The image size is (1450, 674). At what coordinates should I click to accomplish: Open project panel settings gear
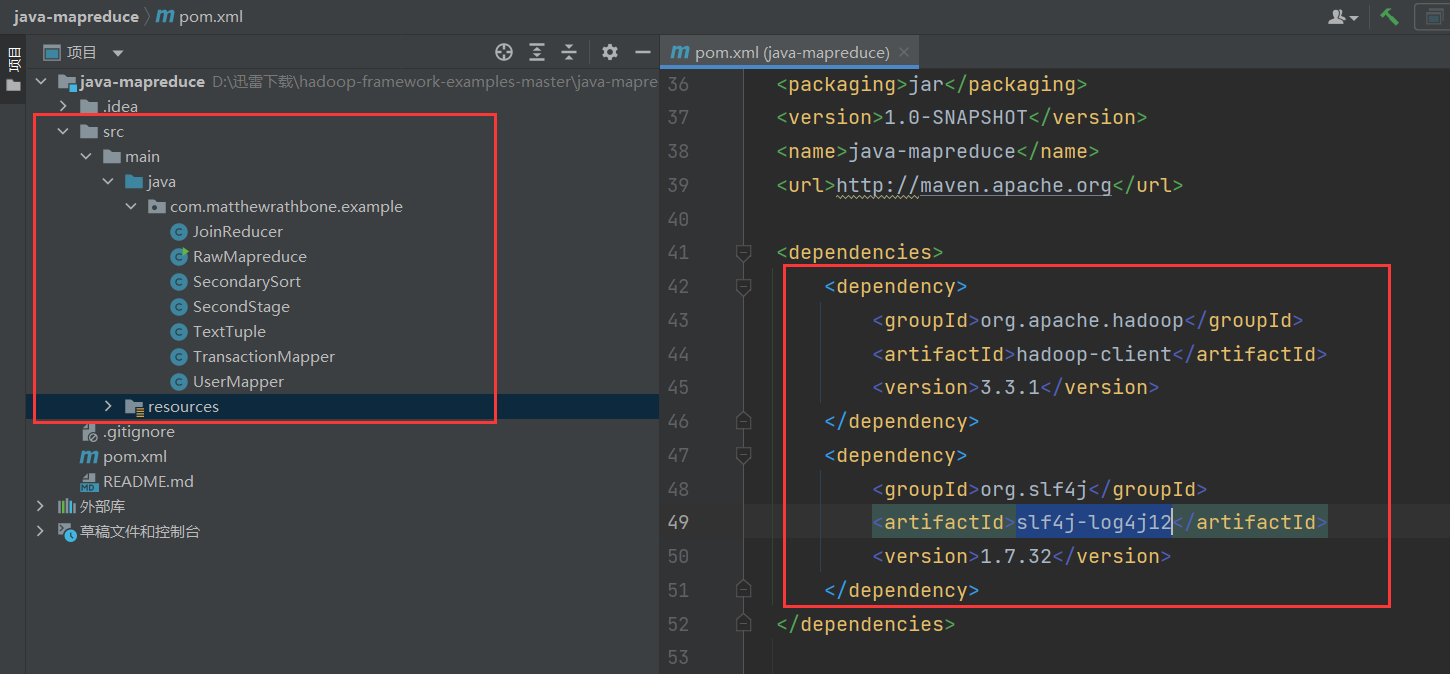coord(610,52)
